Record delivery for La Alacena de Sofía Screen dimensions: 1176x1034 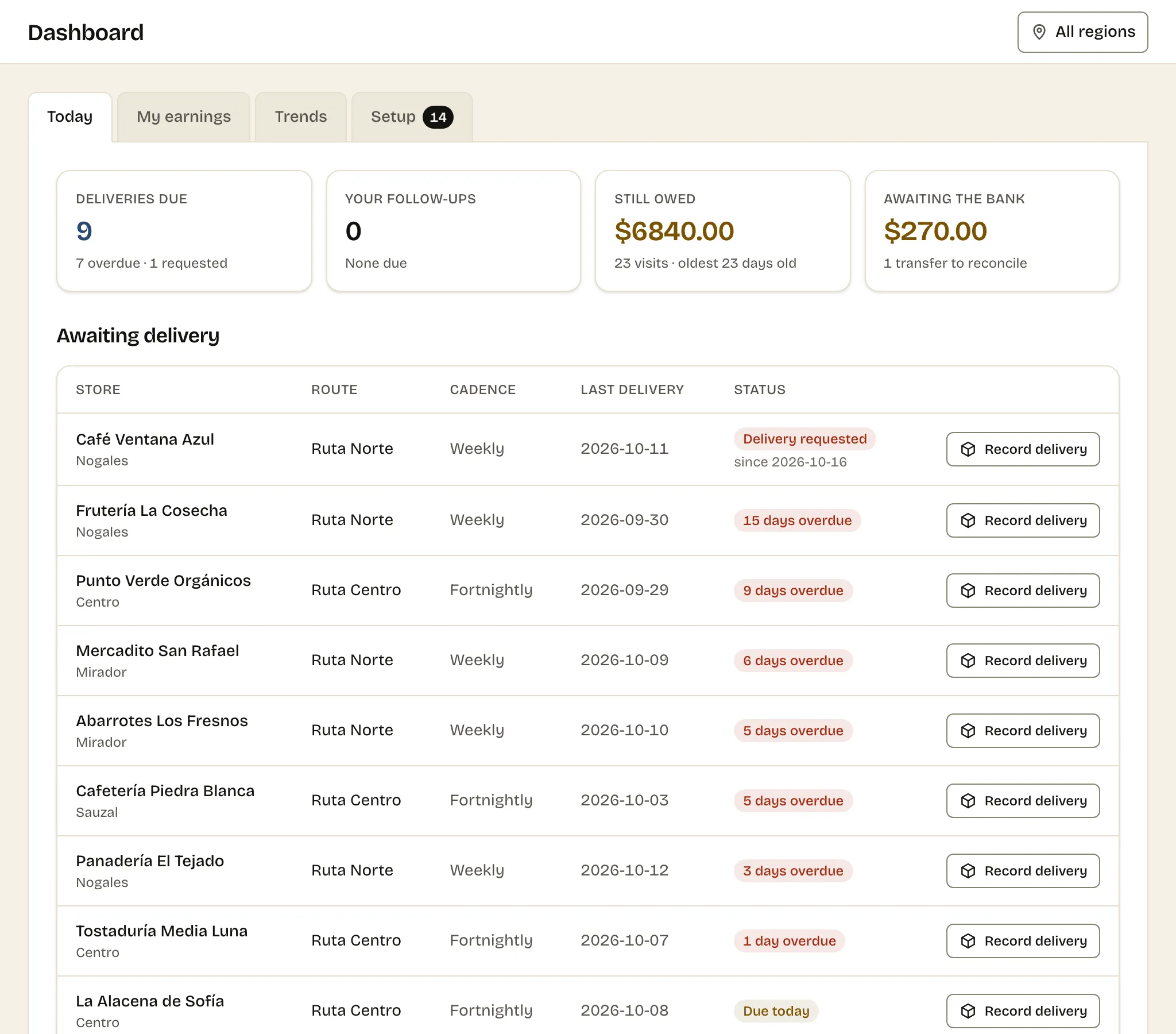click(1022, 1012)
